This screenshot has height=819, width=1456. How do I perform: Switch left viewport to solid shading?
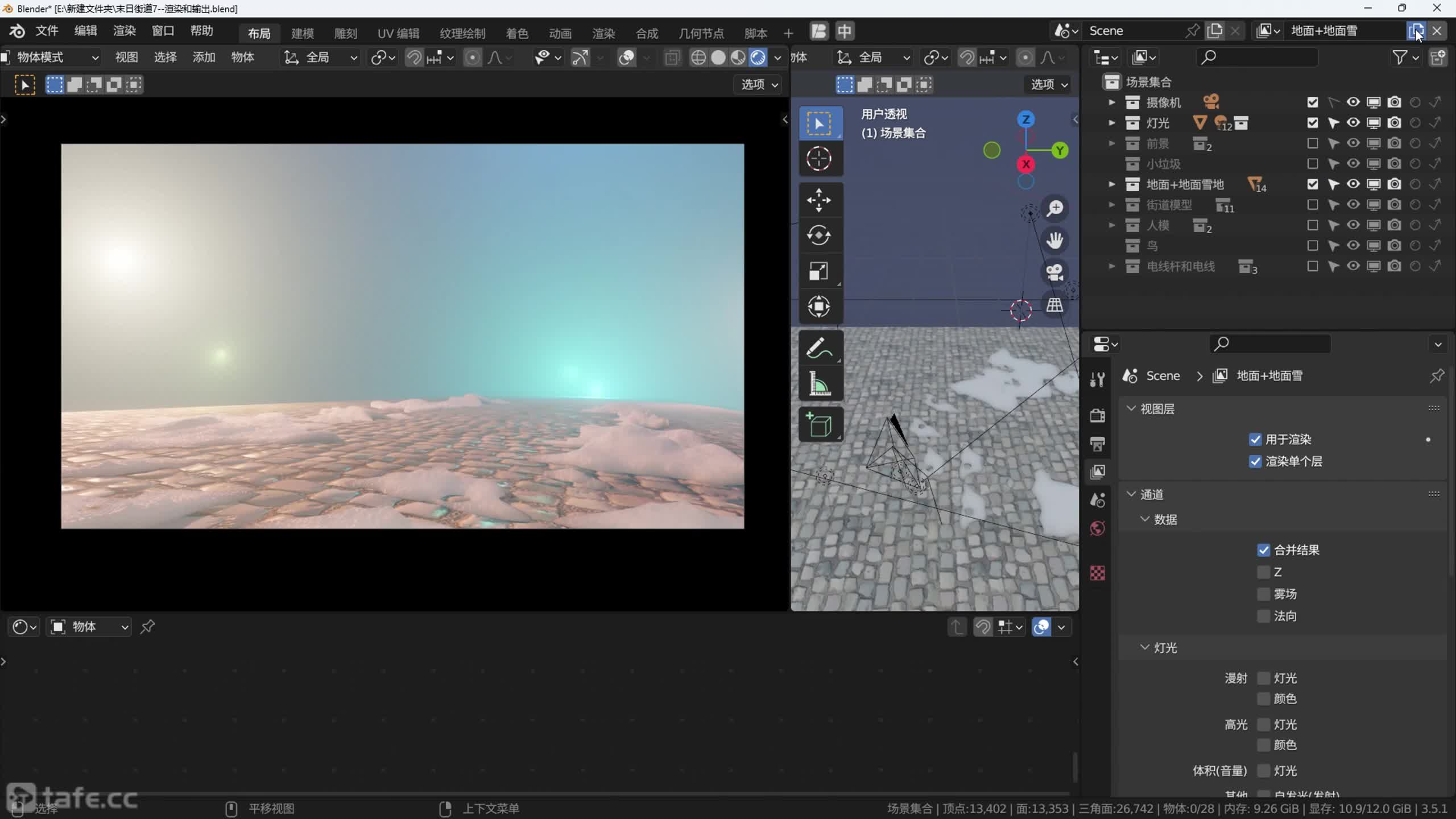point(718,57)
